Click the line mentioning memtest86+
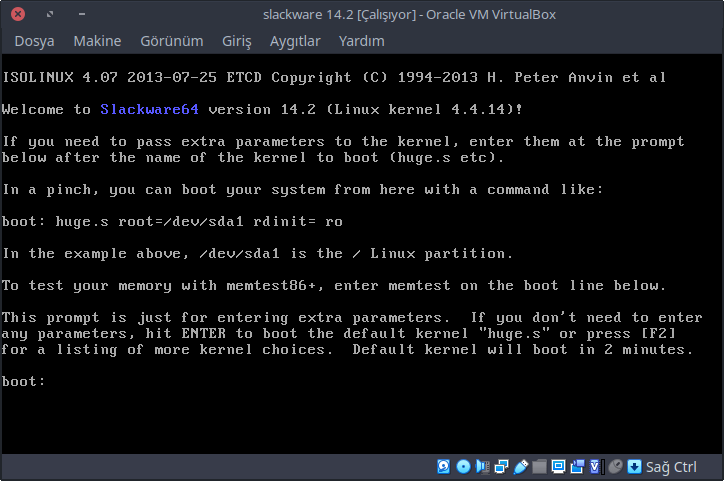Screen dimensions: 724x481 pos(334,286)
